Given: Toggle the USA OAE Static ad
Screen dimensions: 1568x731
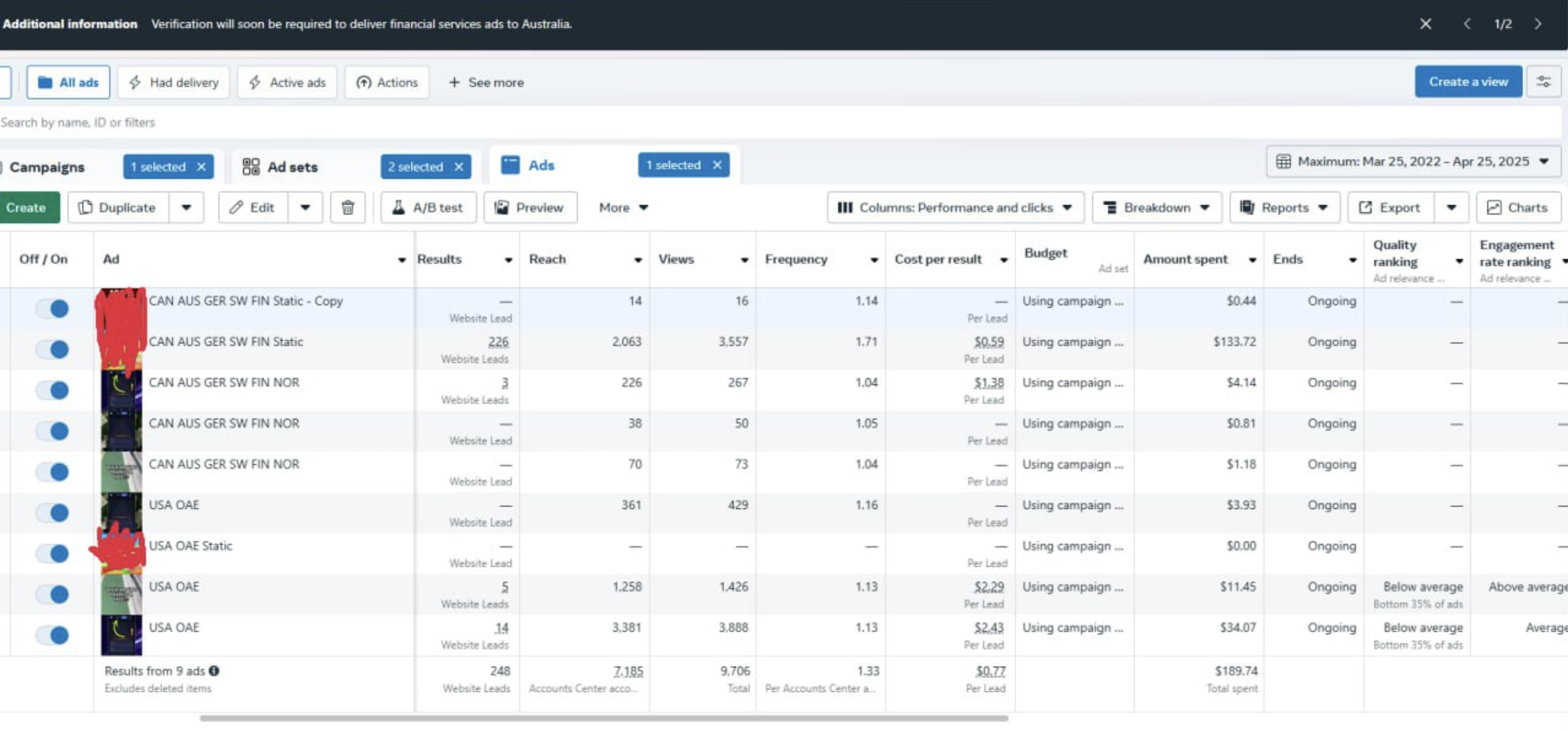Looking at the screenshot, I should pos(53,553).
